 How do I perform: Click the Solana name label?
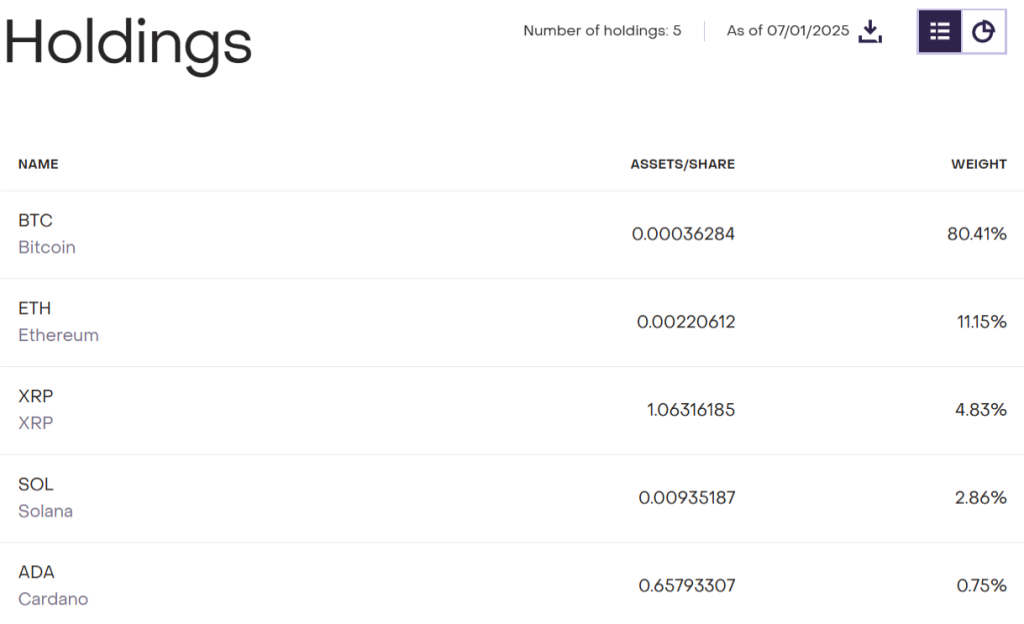point(45,511)
